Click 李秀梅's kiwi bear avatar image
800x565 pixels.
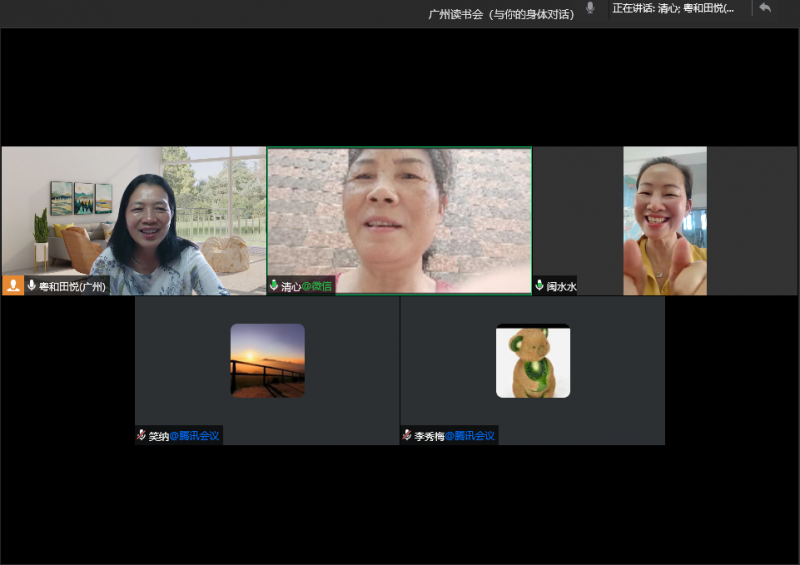(533, 361)
